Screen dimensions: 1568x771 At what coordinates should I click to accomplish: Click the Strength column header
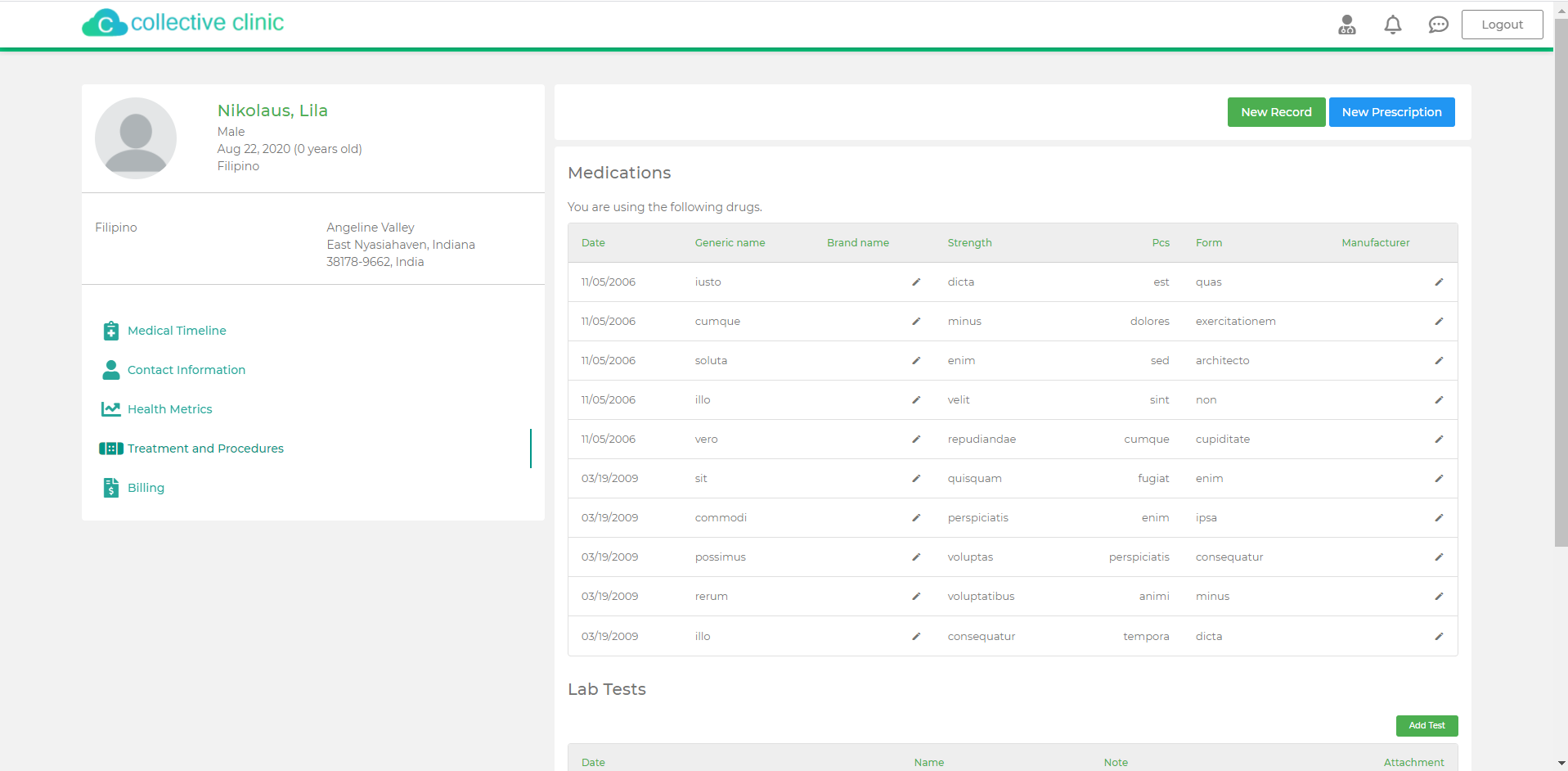click(969, 243)
